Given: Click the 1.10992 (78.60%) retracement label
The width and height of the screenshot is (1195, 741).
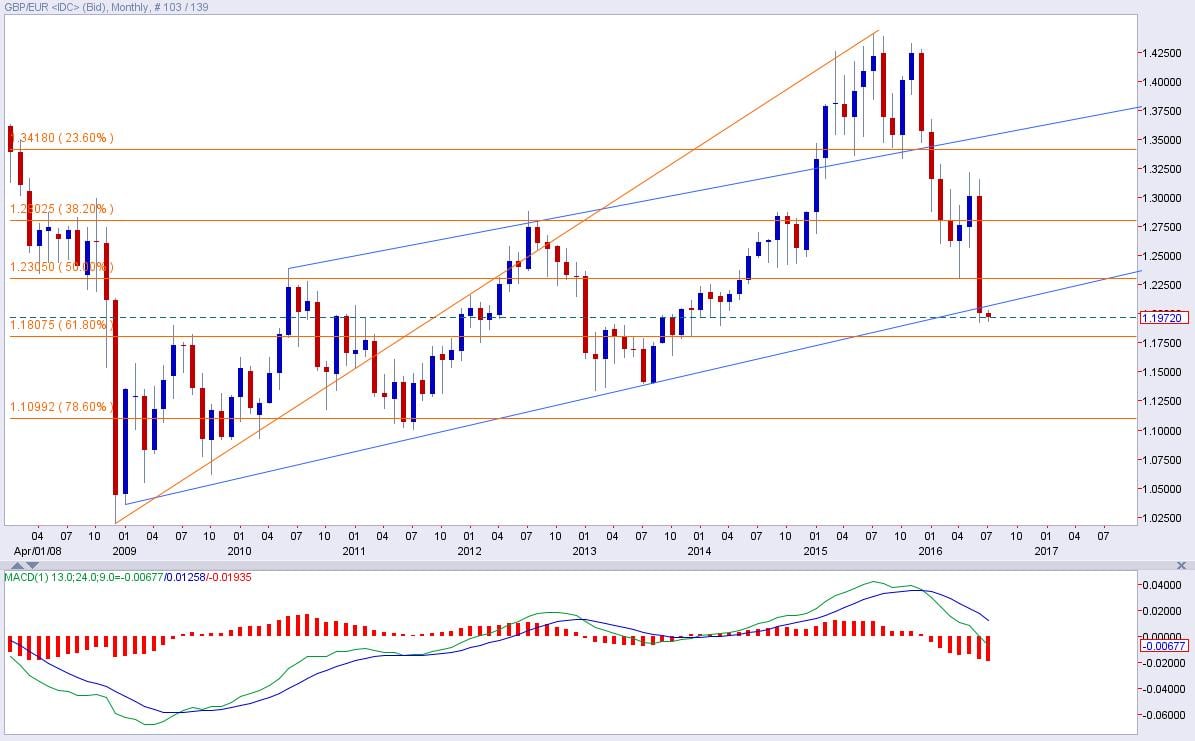Looking at the screenshot, I should click(62, 407).
